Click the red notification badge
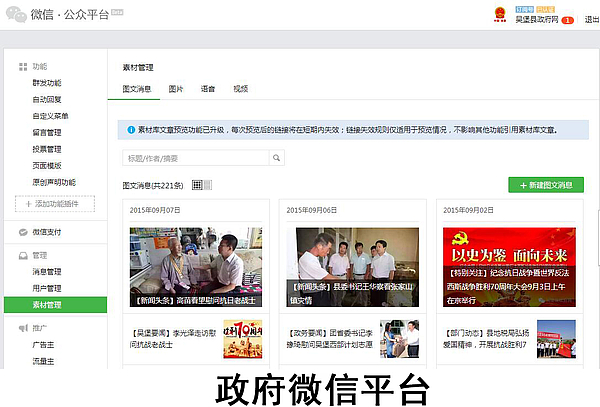The width and height of the screenshot is (600, 407). pos(567,20)
